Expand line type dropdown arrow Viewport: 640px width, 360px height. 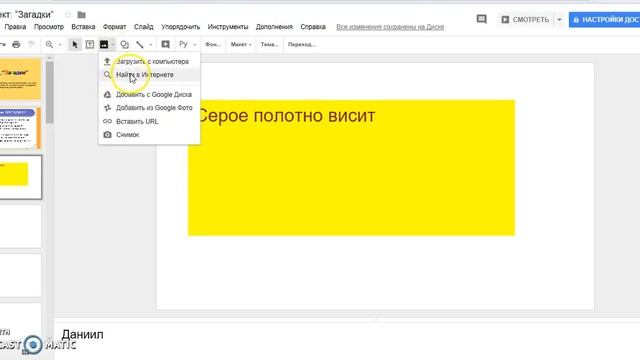pos(151,44)
